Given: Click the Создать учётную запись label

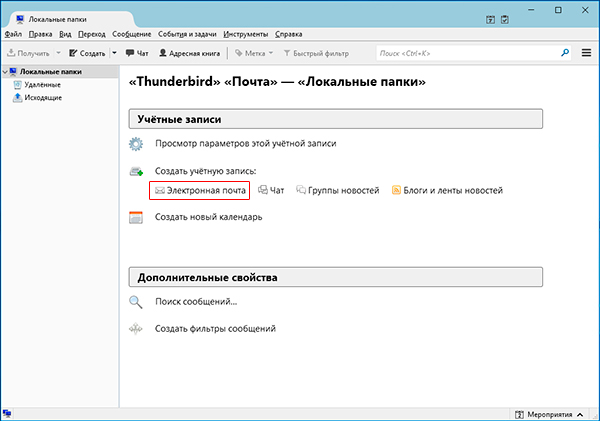Looking at the screenshot, I should pyautogui.click(x=205, y=171).
